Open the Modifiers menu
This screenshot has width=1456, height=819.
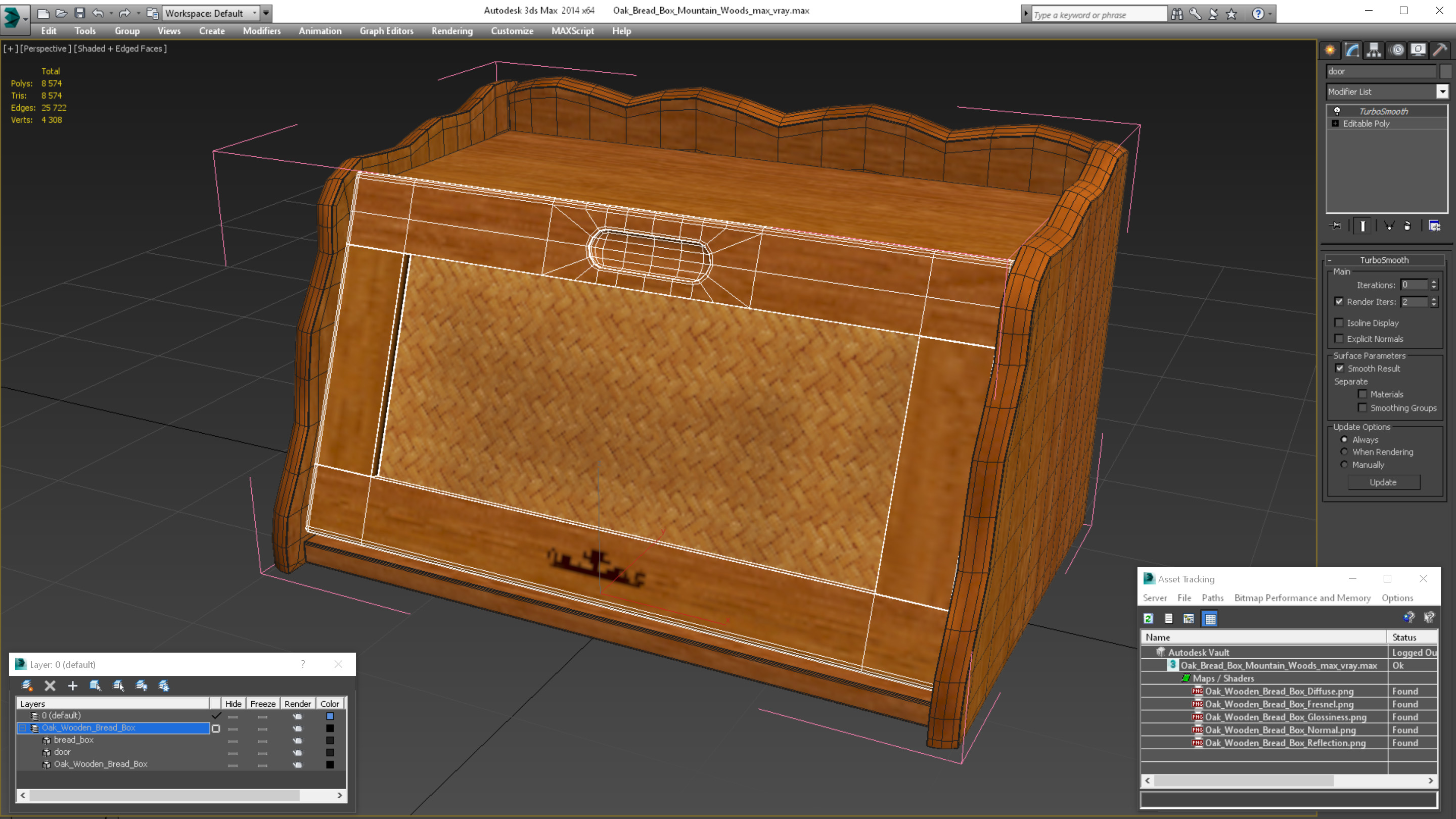[261, 31]
